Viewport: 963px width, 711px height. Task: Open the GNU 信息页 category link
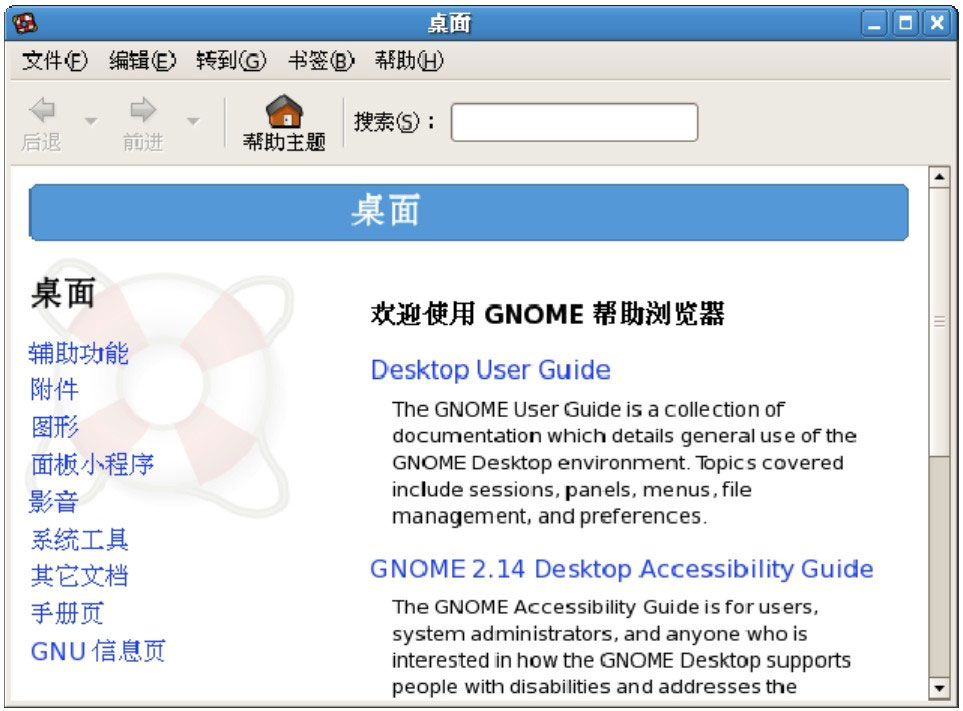(x=98, y=651)
